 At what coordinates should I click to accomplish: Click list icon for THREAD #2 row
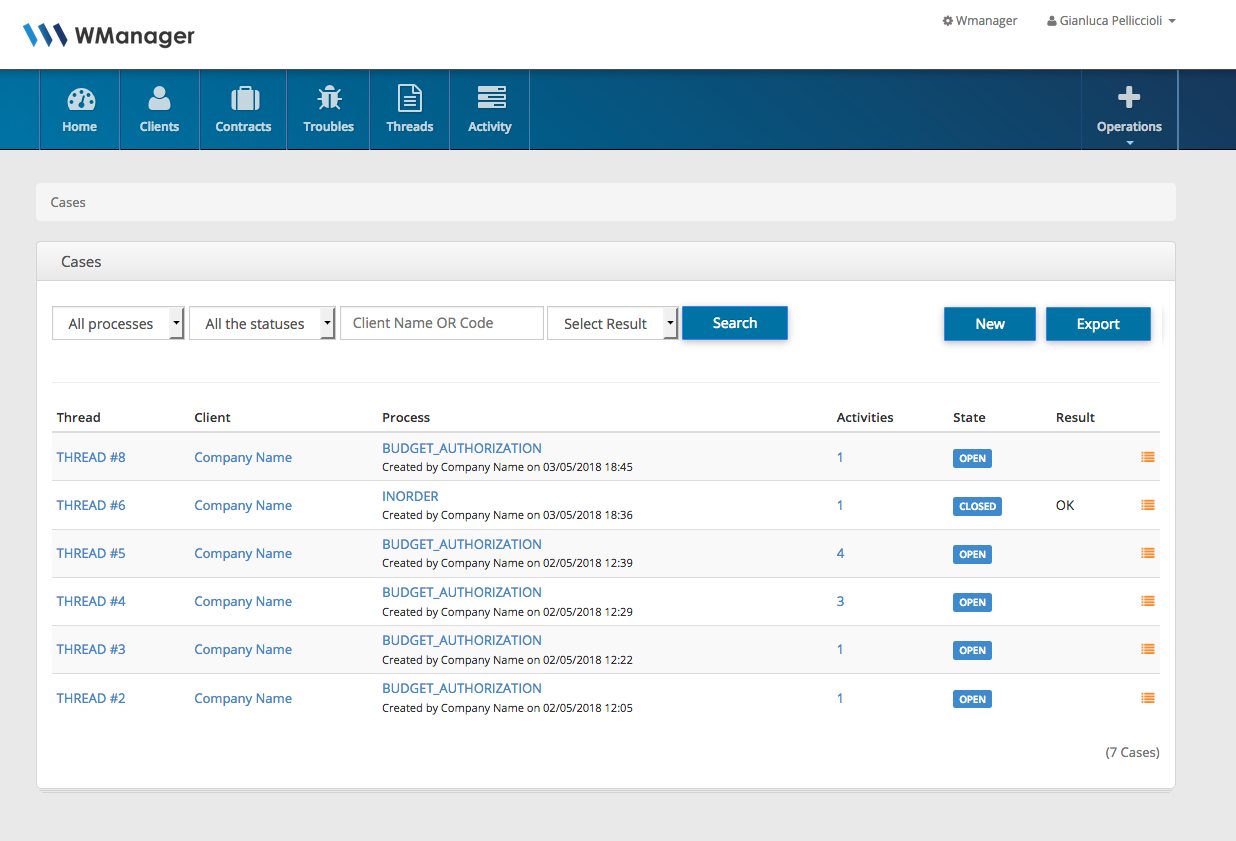(1147, 698)
